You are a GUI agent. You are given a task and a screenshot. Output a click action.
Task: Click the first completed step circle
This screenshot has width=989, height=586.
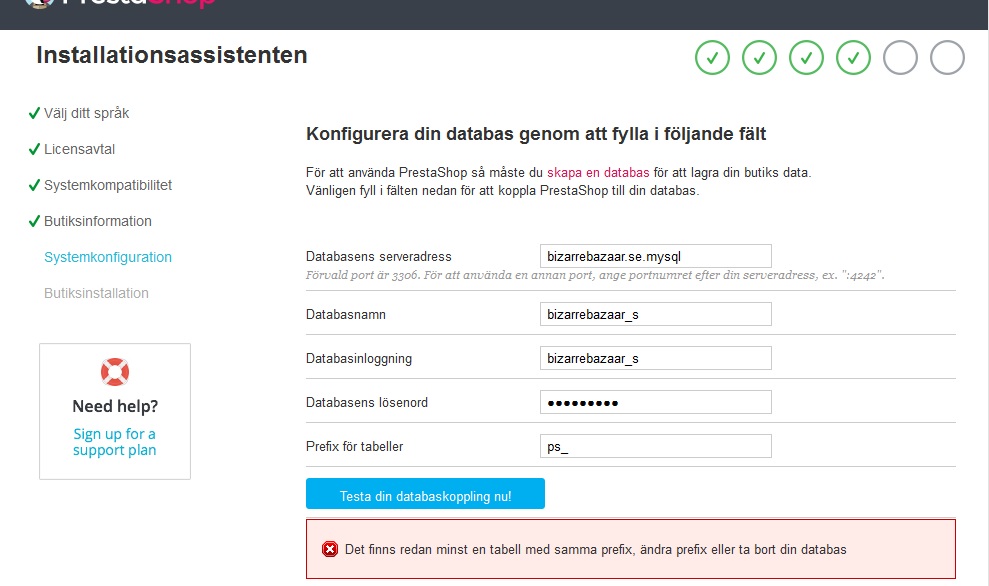tap(712, 57)
